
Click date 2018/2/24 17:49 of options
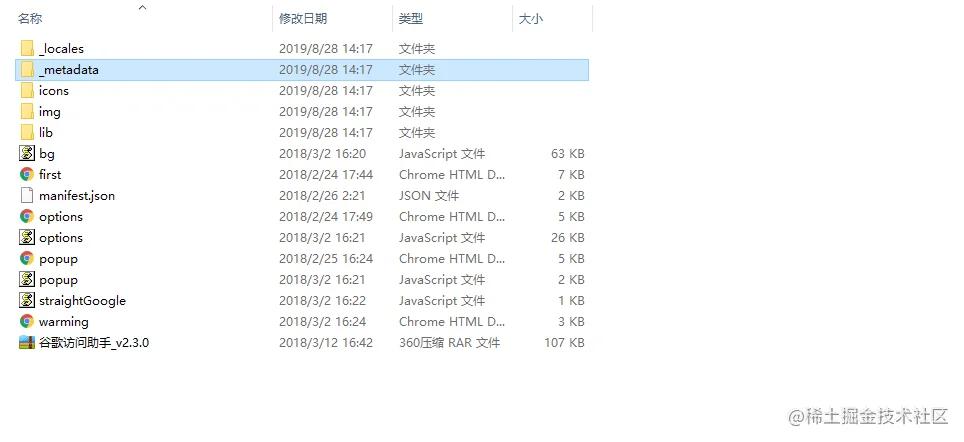click(x=326, y=216)
